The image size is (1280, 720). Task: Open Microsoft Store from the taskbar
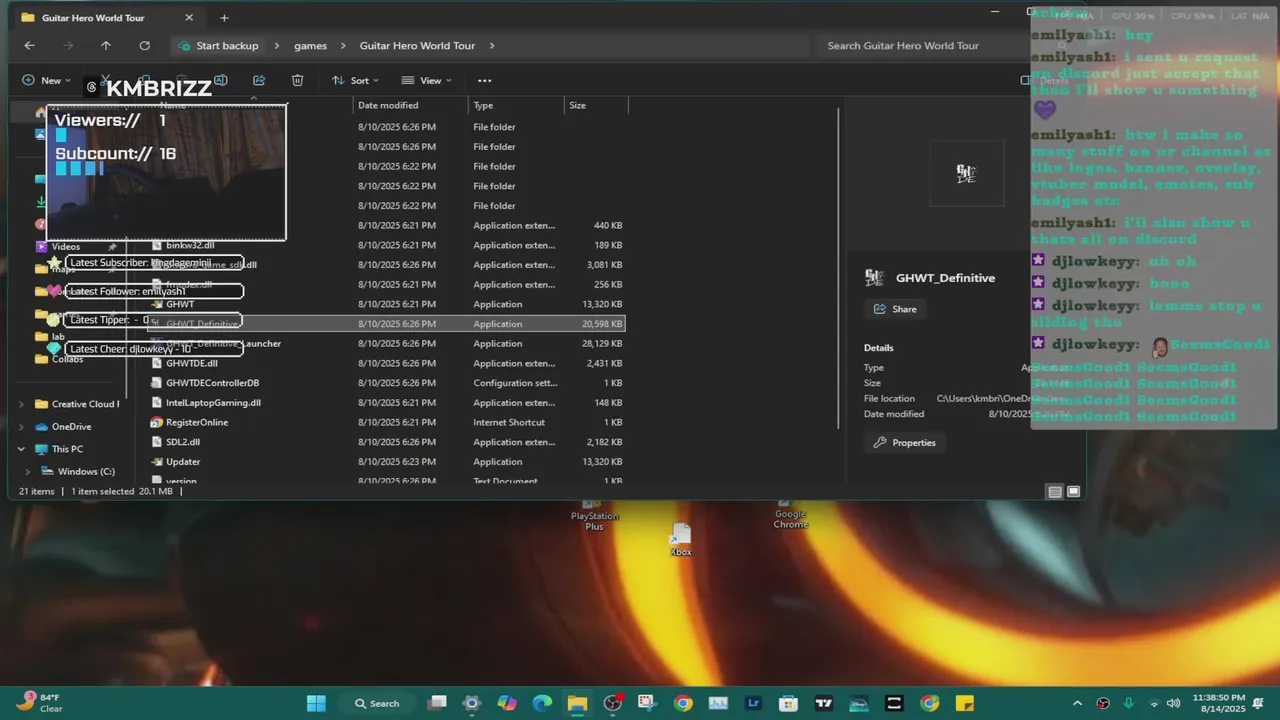[x=788, y=703]
